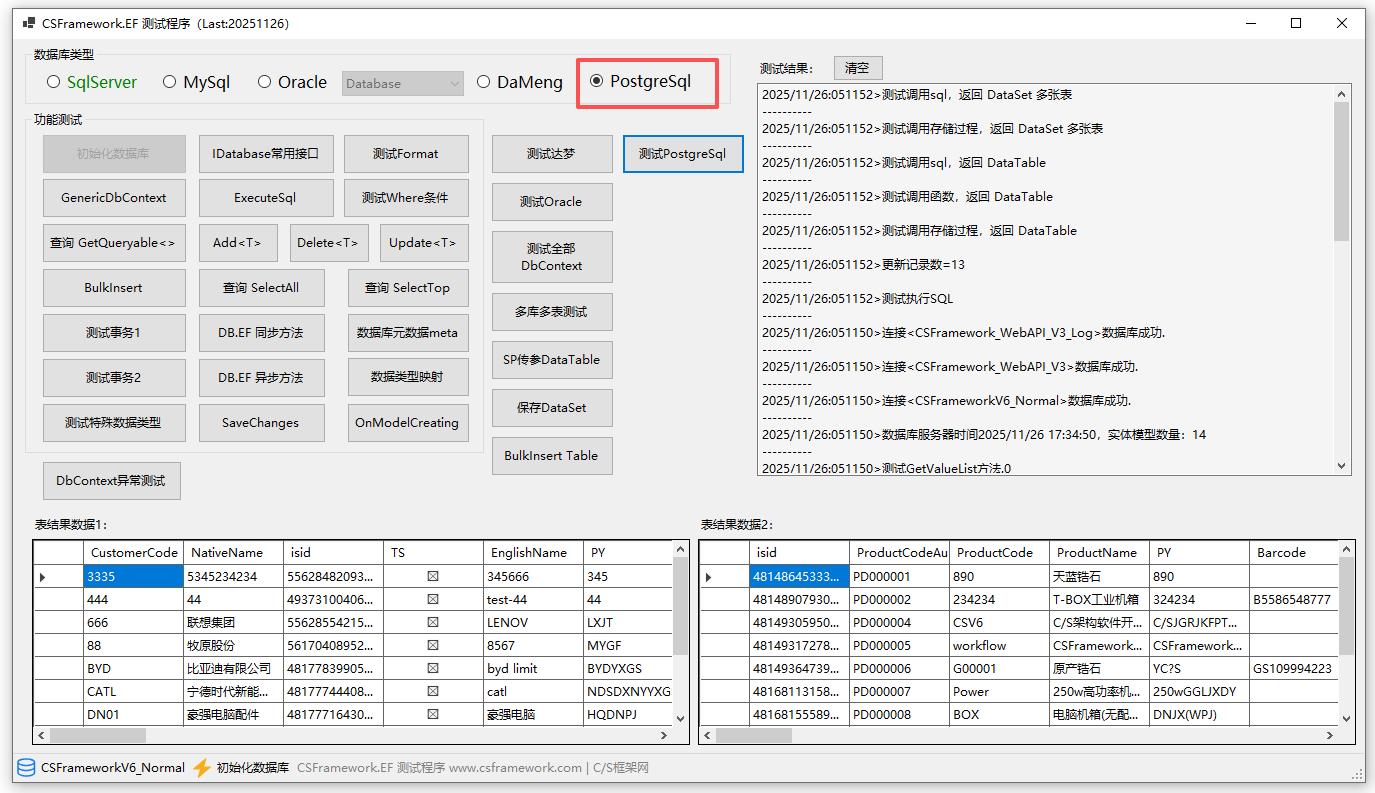The image size is (1375, 793).
Task: Uncheck the TS checkbox on the BYD row
Action: point(432,668)
